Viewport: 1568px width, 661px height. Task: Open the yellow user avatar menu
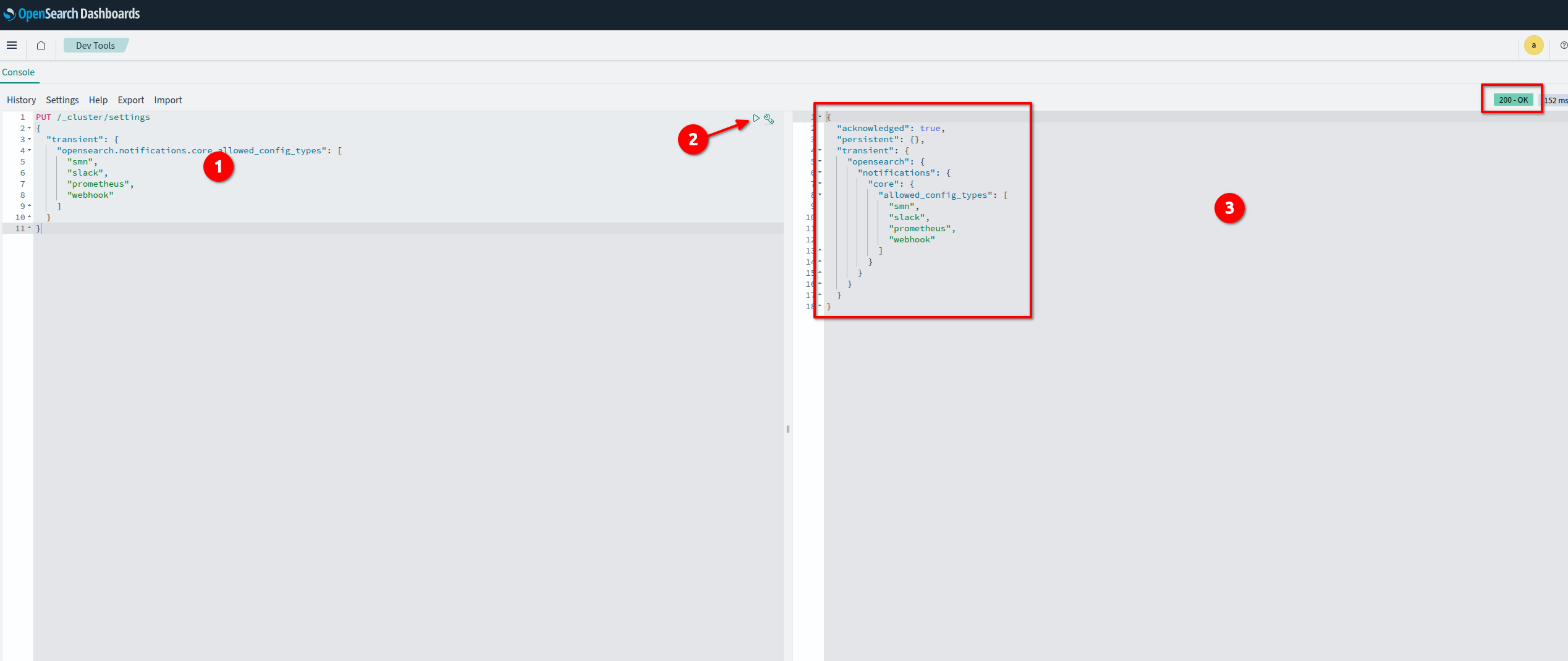pyautogui.click(x=1533, y=45)
